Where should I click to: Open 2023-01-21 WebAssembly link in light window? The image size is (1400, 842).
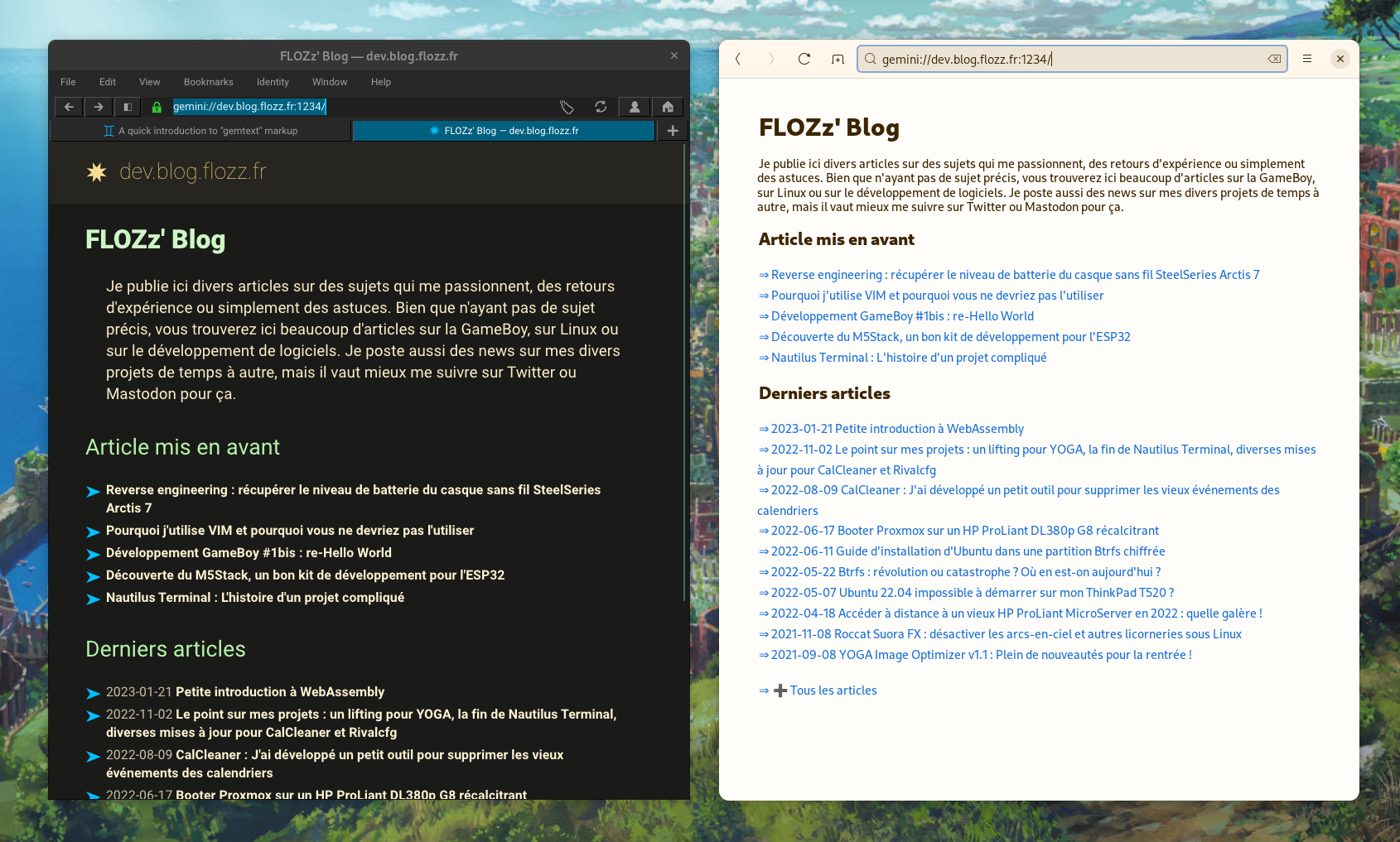tap(891, 429)
